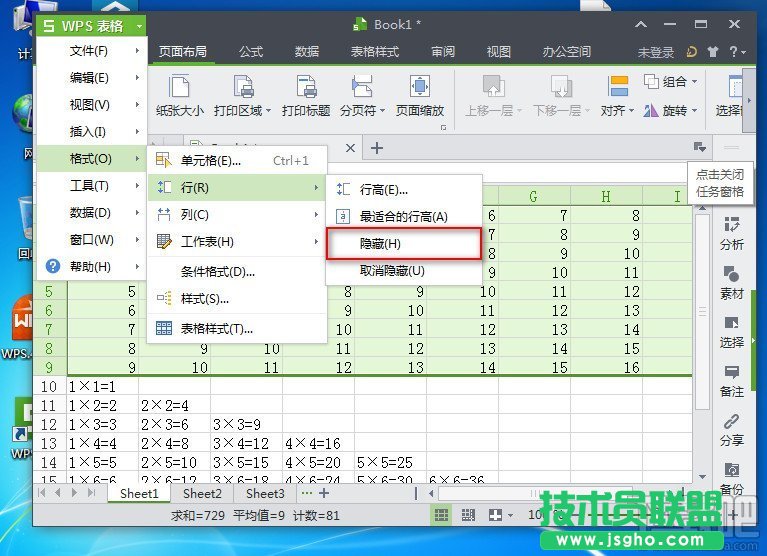The image size is (767, 556).
Task: Close the current document tab
Action: point(350,148)
